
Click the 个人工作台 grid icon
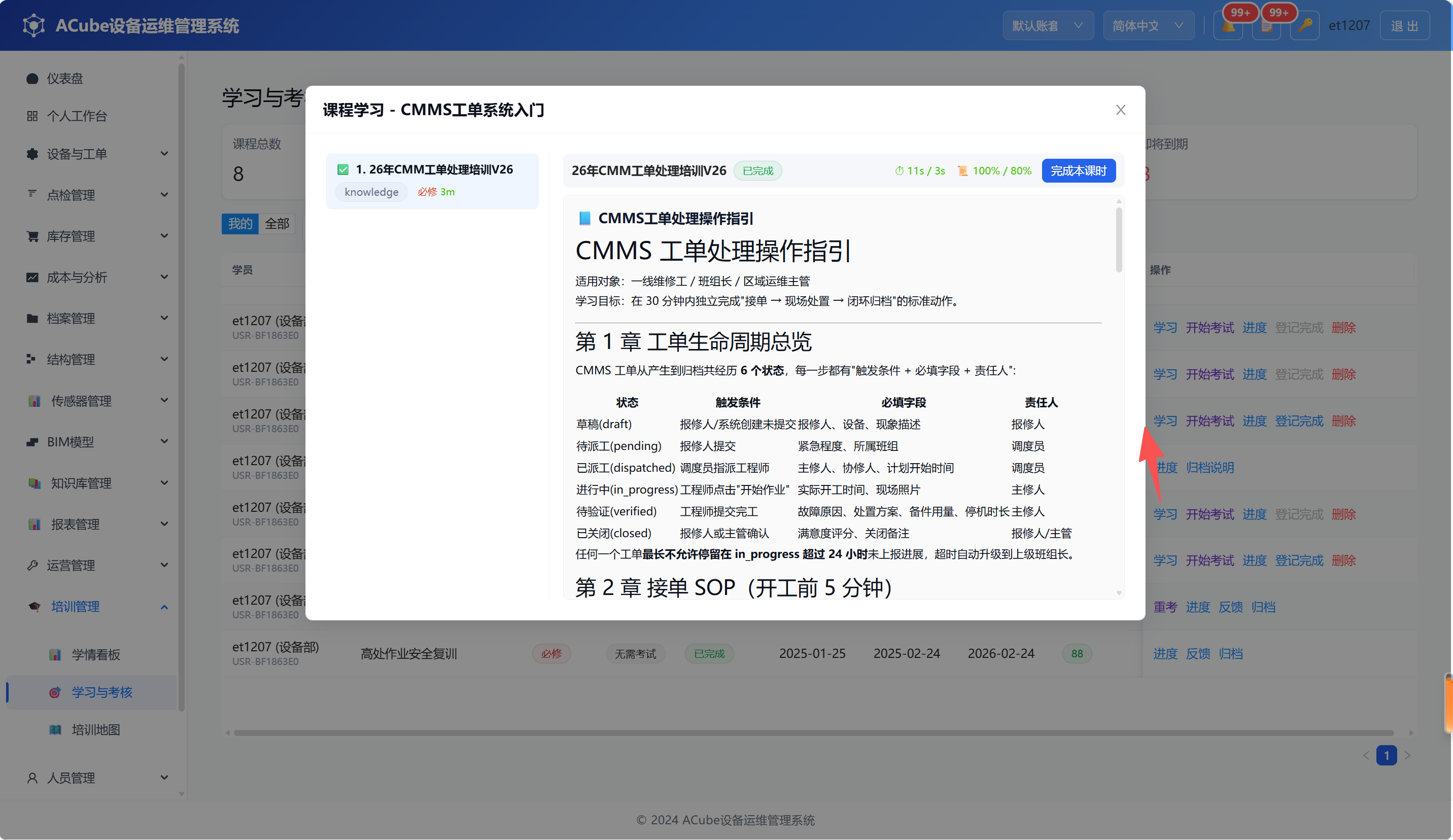(32, 117)
